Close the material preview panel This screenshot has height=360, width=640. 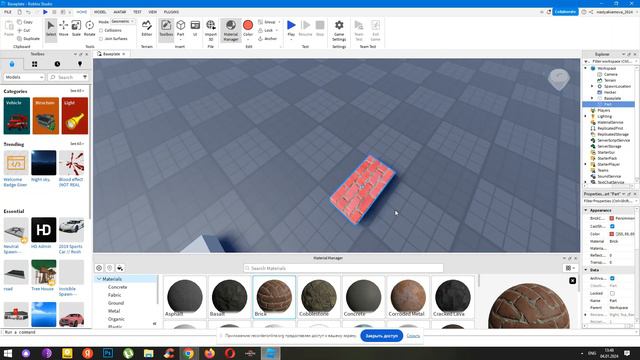tap(573, 280)
